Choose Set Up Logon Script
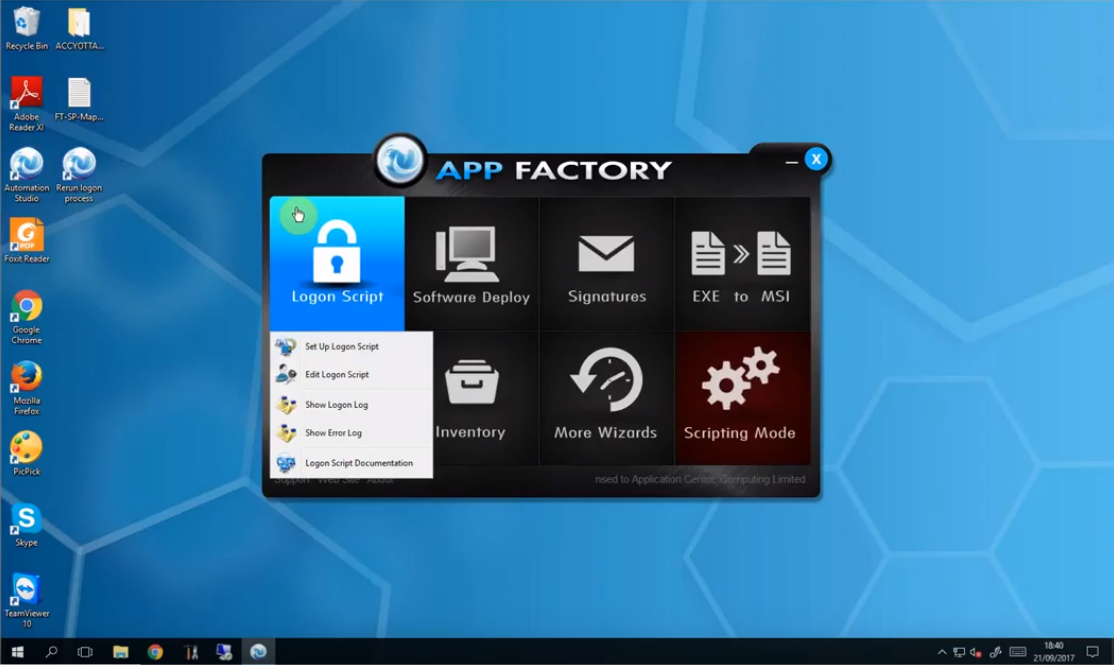 341,347
